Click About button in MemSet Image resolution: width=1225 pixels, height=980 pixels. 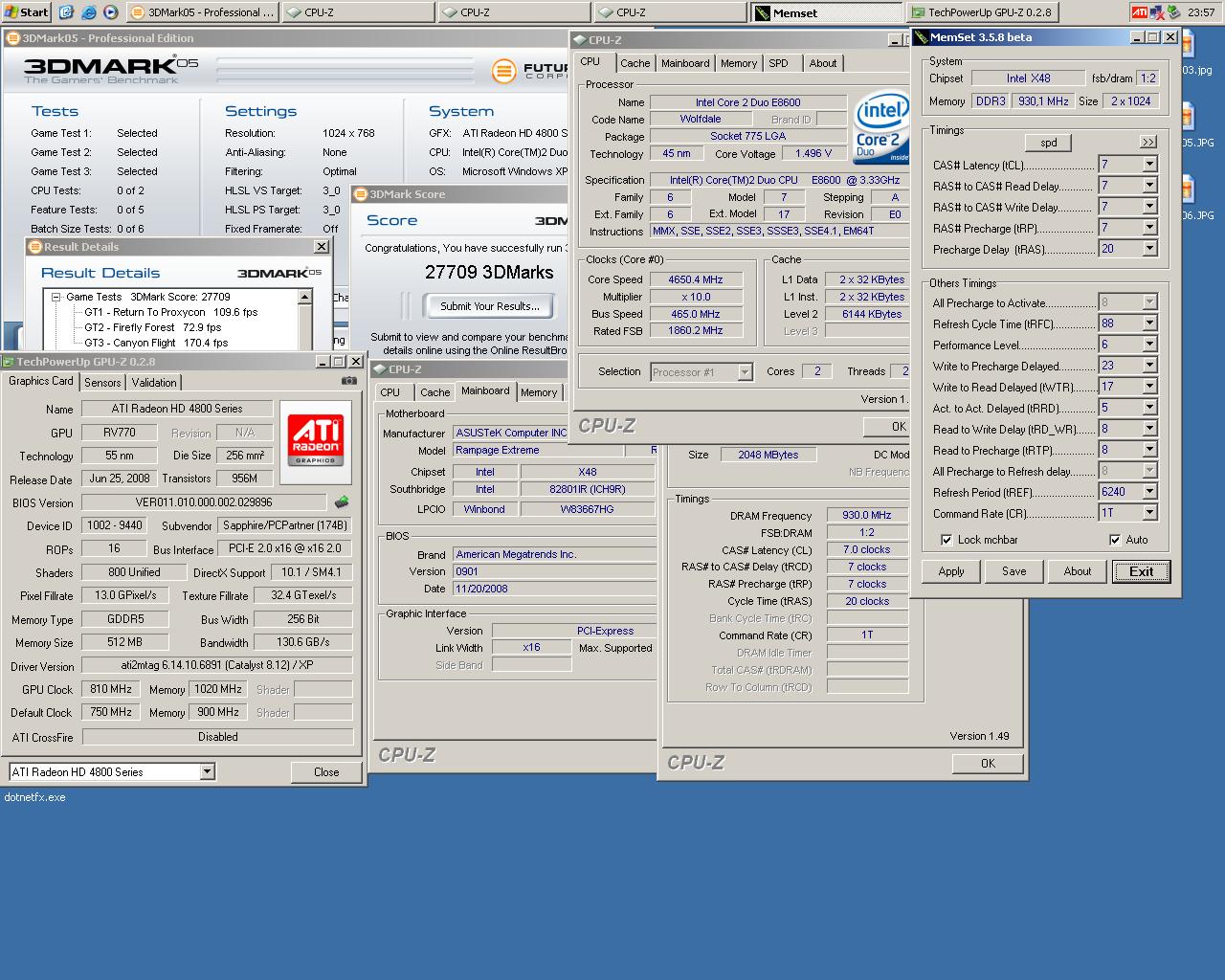pos(1078,571)
